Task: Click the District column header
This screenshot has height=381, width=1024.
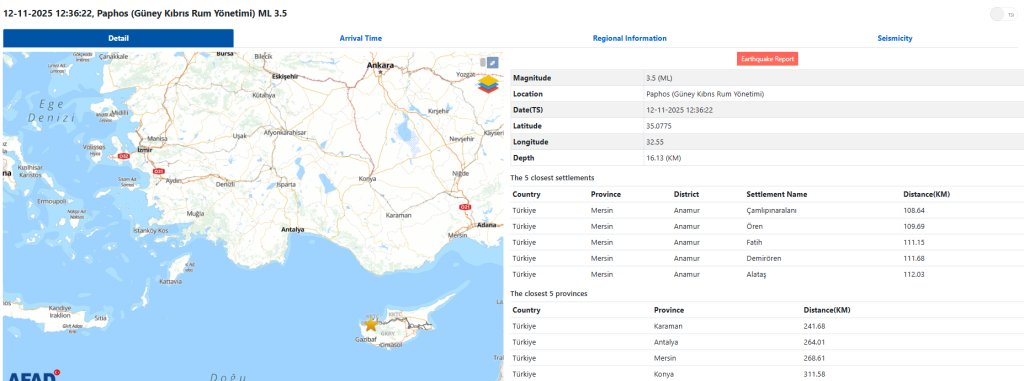Action: pyautogui.click(x=686, y=194)
